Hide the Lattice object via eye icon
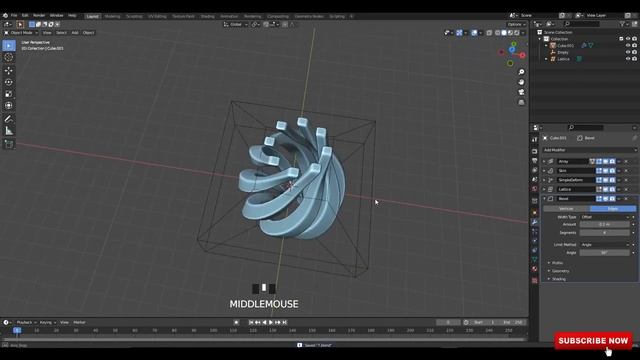 click(628, 59)
